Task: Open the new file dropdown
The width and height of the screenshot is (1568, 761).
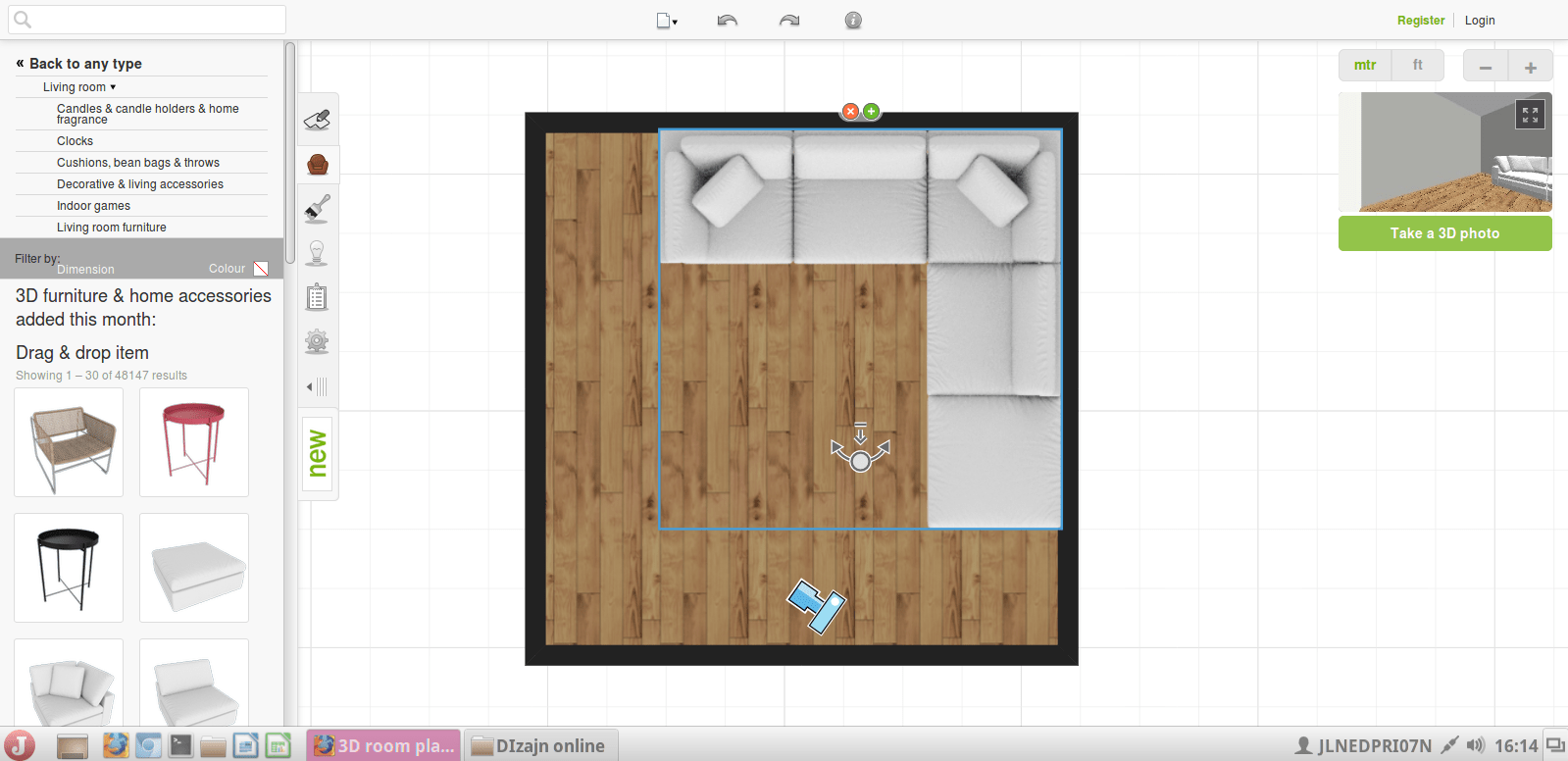Action: pos(667,21)
